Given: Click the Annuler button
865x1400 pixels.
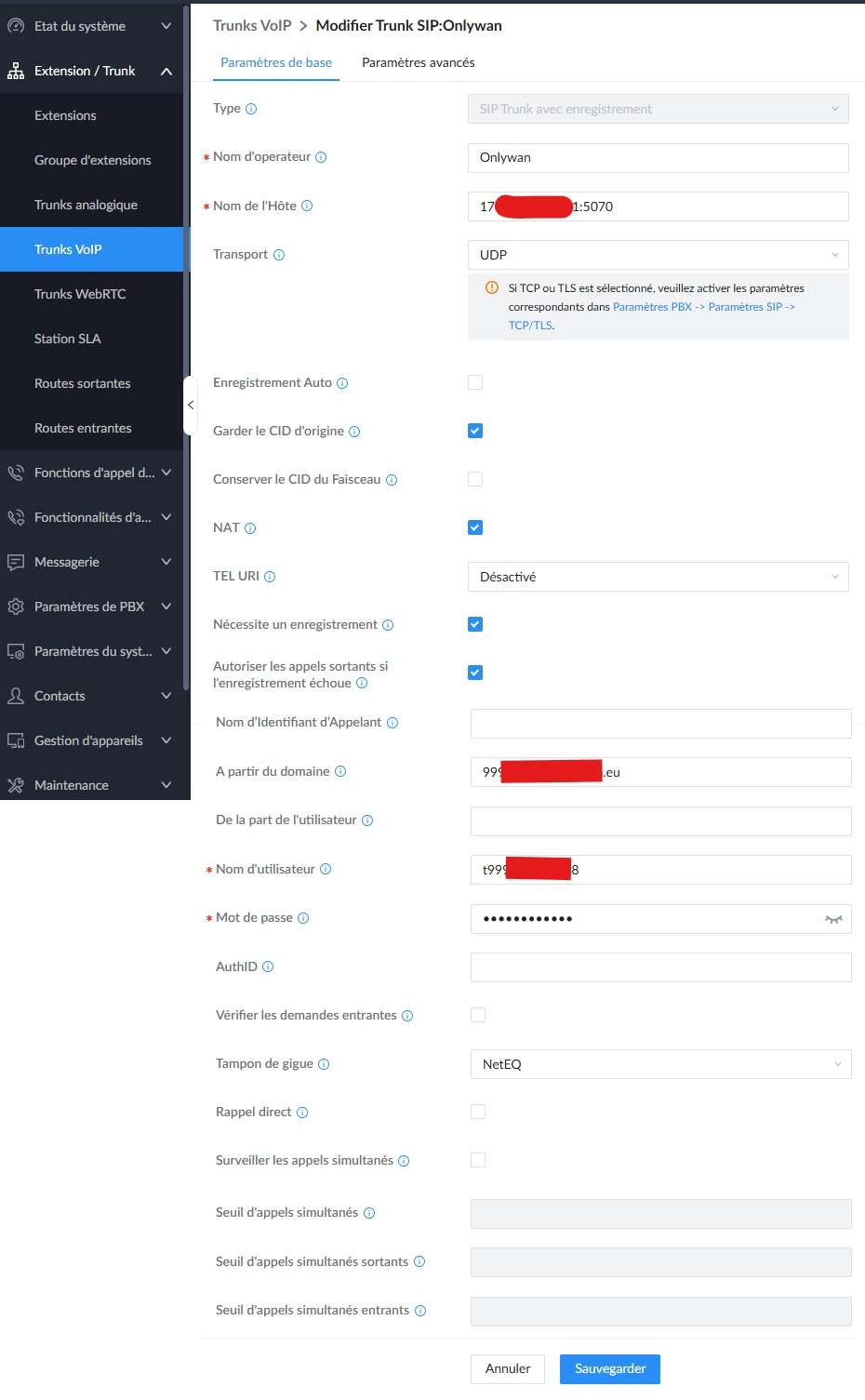Looking at the screenshot, I should (x=508, y=1368).
